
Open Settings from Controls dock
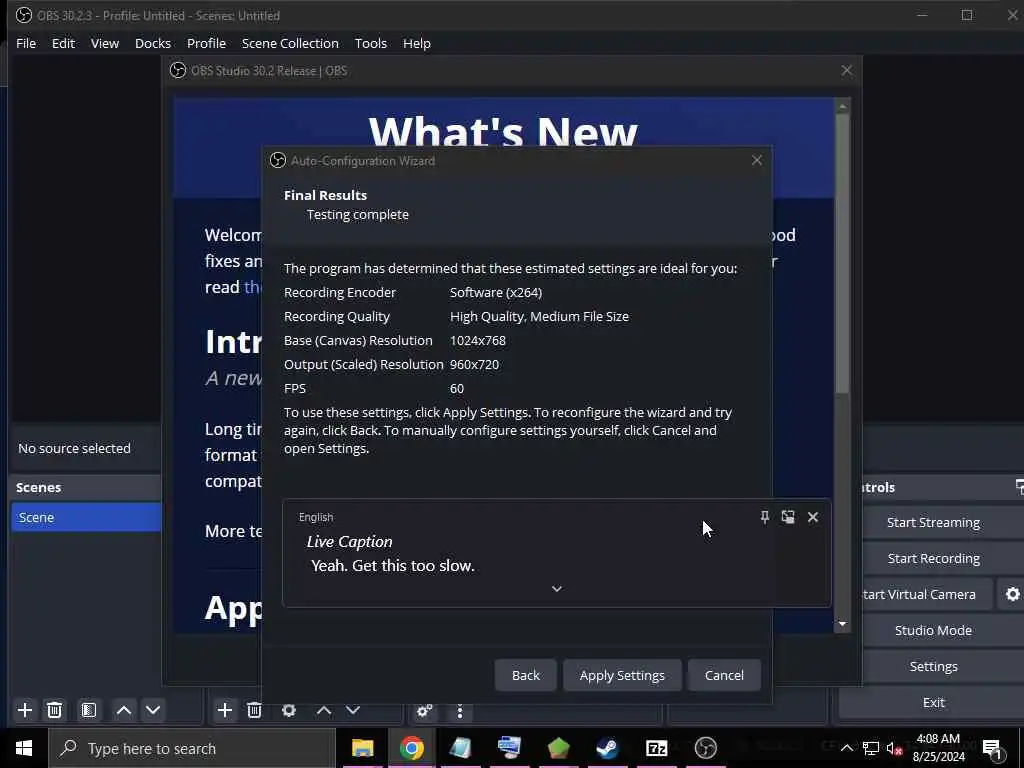[933, 666]
